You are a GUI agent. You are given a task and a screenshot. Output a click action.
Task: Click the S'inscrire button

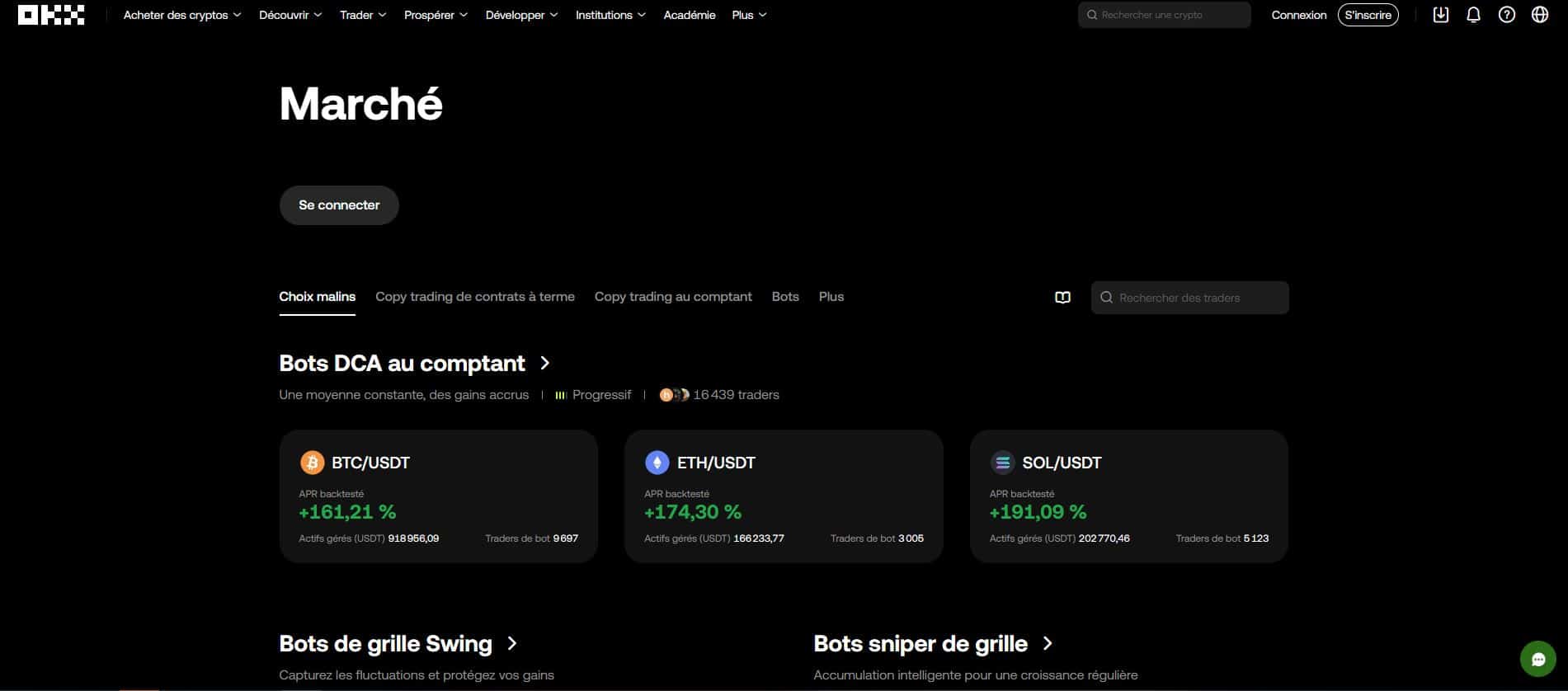1368,15
